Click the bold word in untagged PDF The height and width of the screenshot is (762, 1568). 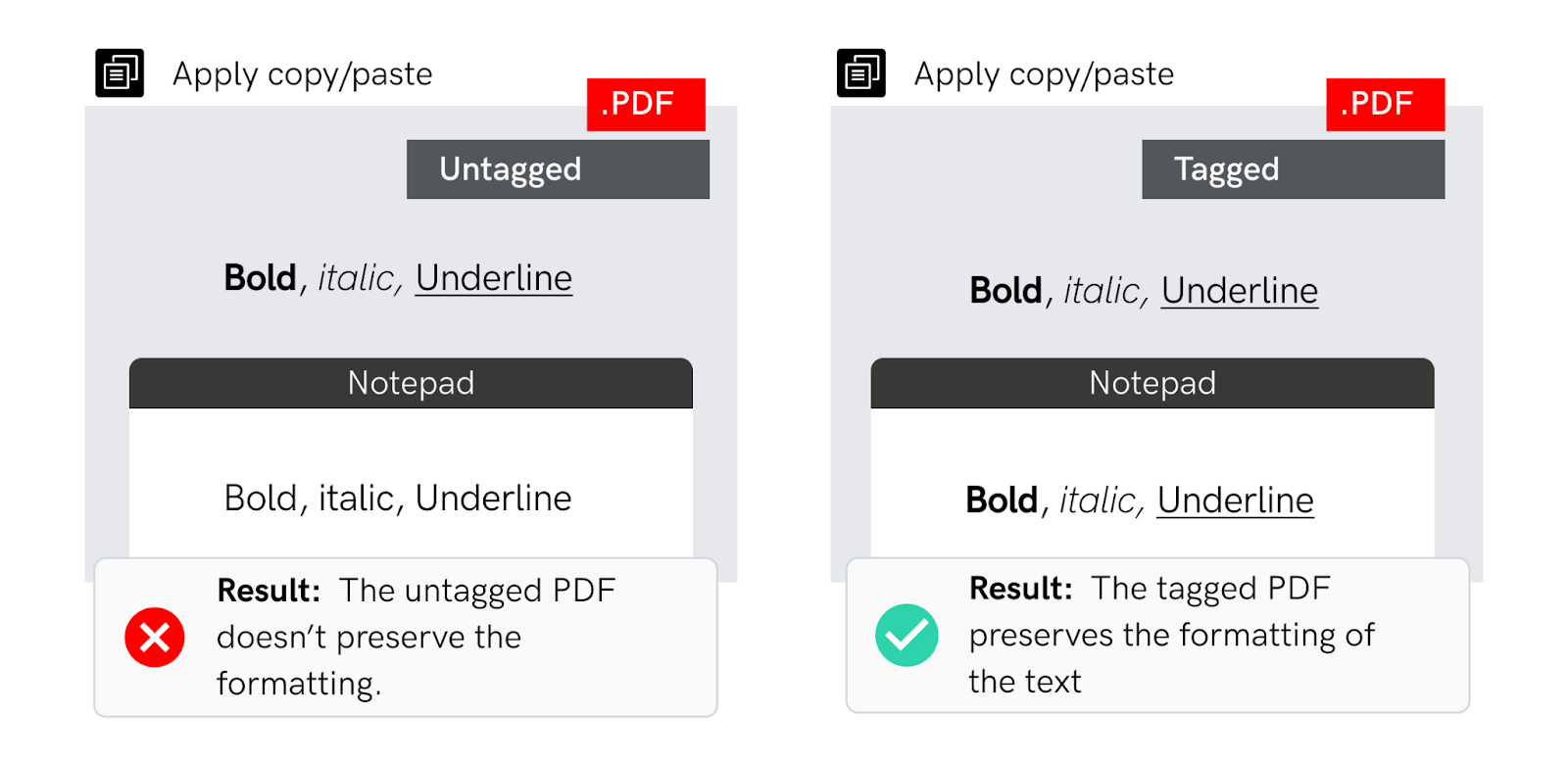pyautogui.click(x=260, y=278)
